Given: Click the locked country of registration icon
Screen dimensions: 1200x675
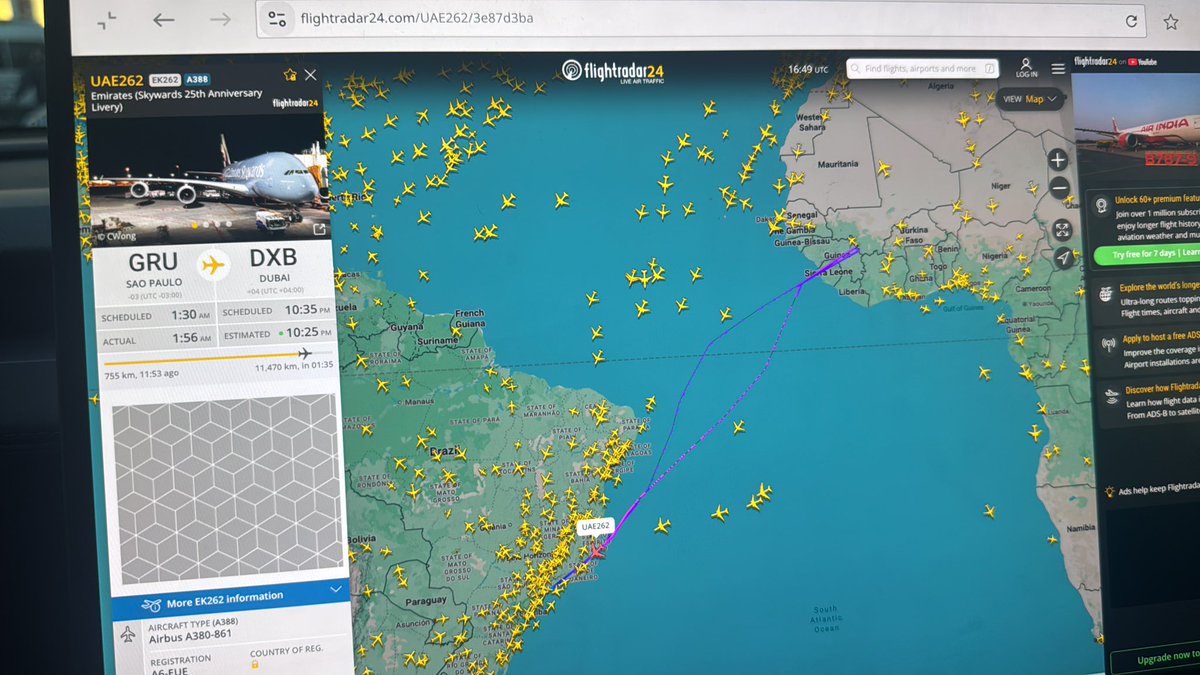Looking at the screenshot, I should tap(255, 663).
